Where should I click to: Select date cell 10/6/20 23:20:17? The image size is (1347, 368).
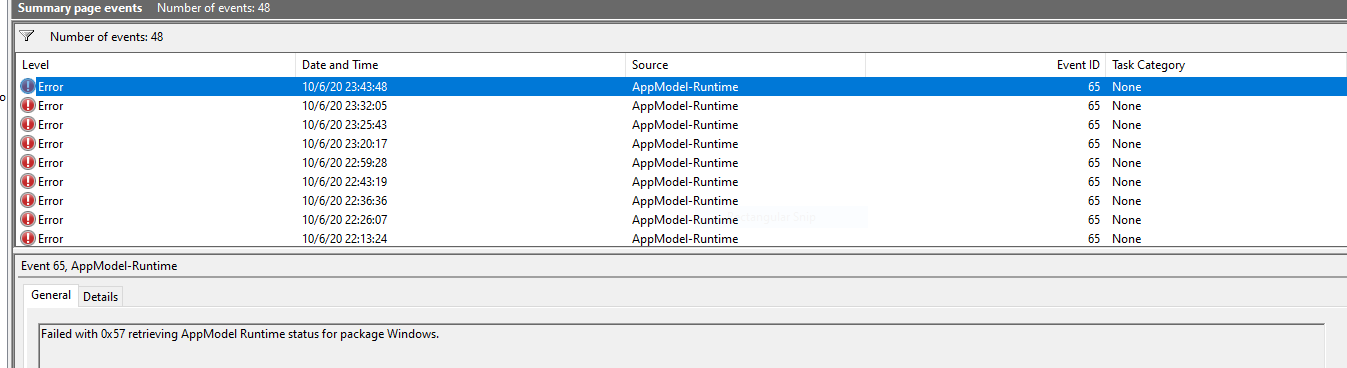pyautogui.click(x=344, y=144)
